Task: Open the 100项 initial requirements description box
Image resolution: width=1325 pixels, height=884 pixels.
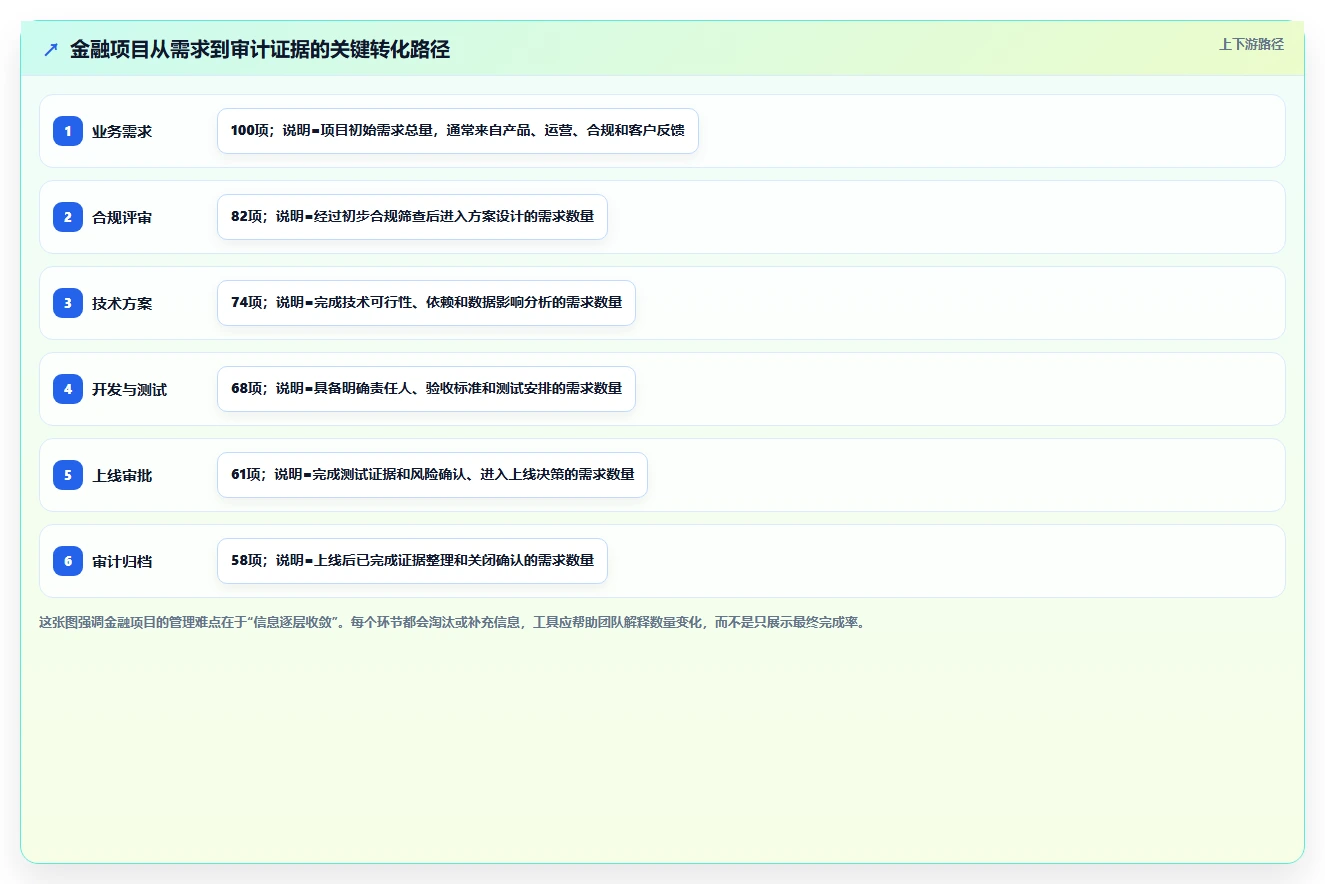Action: coord(458,131)
